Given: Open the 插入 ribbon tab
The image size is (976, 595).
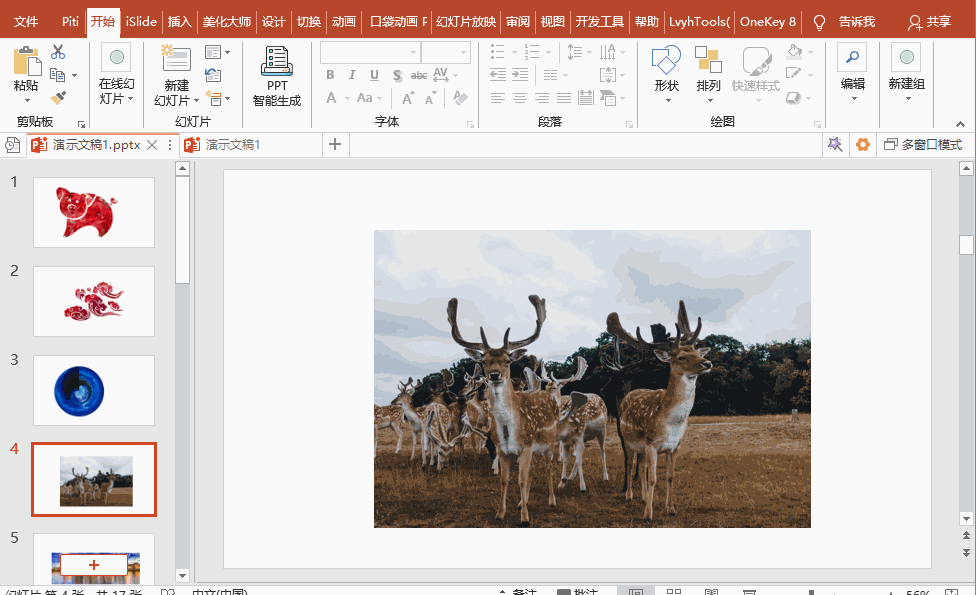Looking at the screenshot, I should (x=179, y=21).
